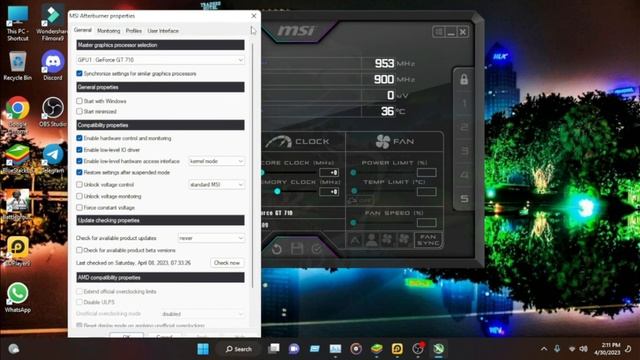Click the fan speed value field
Screen dimensions: 640x360
tap(427, 222)
